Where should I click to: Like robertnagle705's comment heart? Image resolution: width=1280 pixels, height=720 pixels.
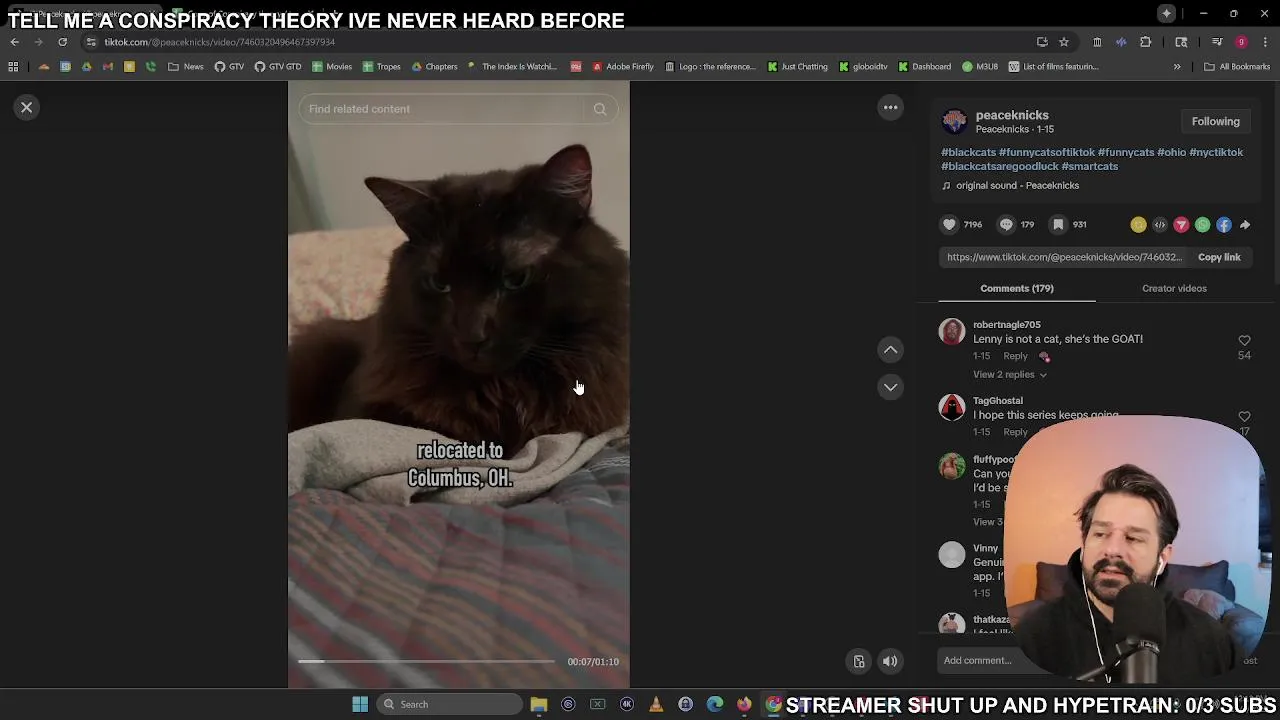(x=1244, y=341)
